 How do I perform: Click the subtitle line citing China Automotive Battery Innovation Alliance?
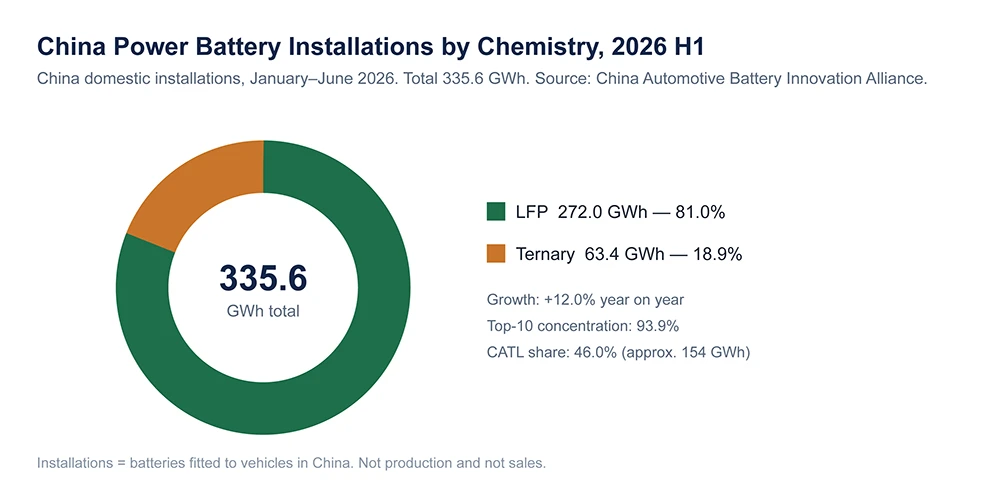(482, 79)
